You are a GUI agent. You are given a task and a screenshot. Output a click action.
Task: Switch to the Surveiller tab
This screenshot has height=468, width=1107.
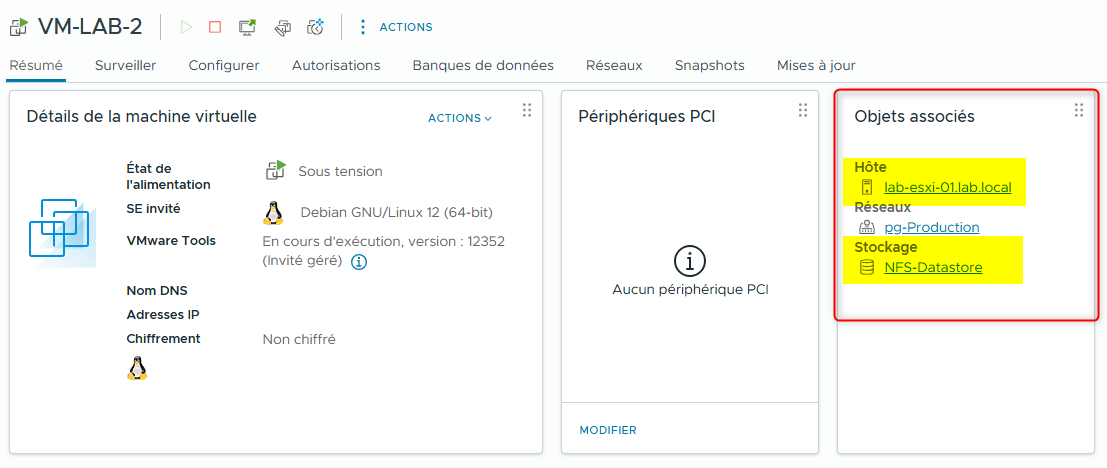[126, 66]
